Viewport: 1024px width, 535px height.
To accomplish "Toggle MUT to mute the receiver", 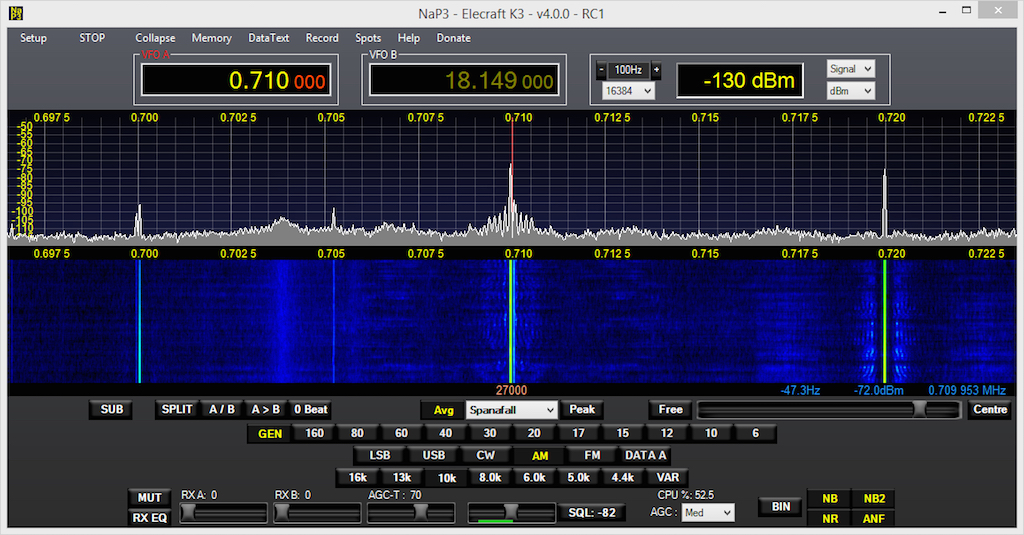I will (149, 498).
